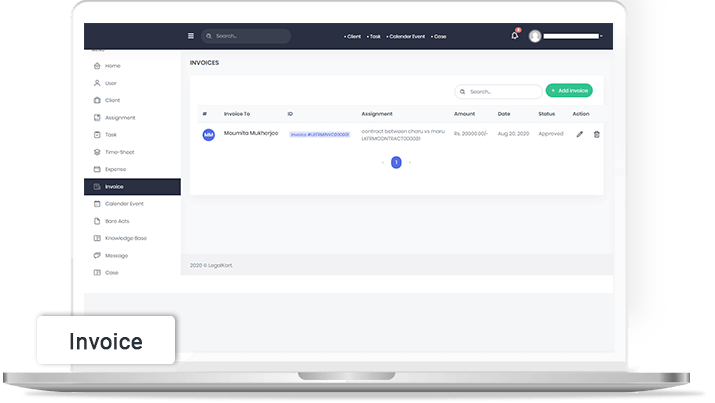Click the MM avatar for Moumita Mukherjee
Image resolution: width=715 pixels, height=403 pixels.
pyautogui.click(x=208, y=134)
